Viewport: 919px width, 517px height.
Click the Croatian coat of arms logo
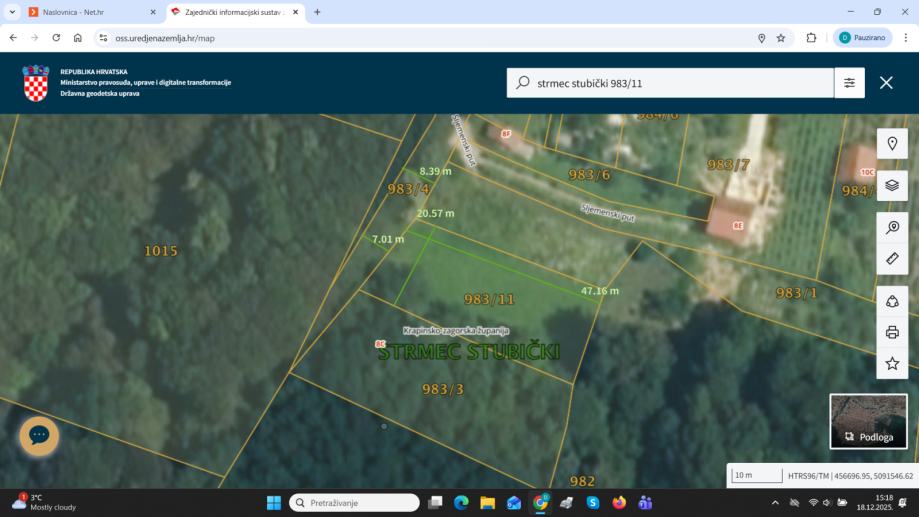pyautogui.click(x=36, y=83)
